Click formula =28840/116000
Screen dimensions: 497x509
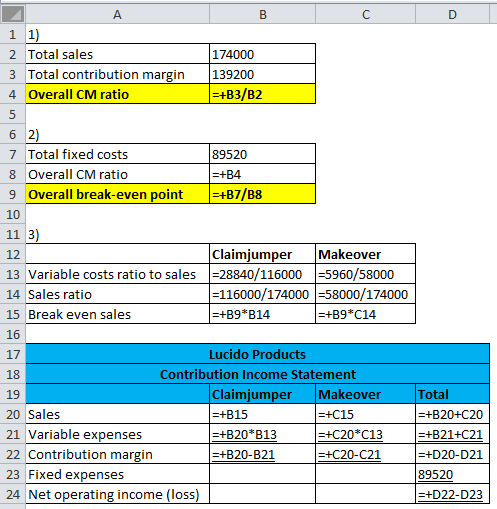coord(262,274)
